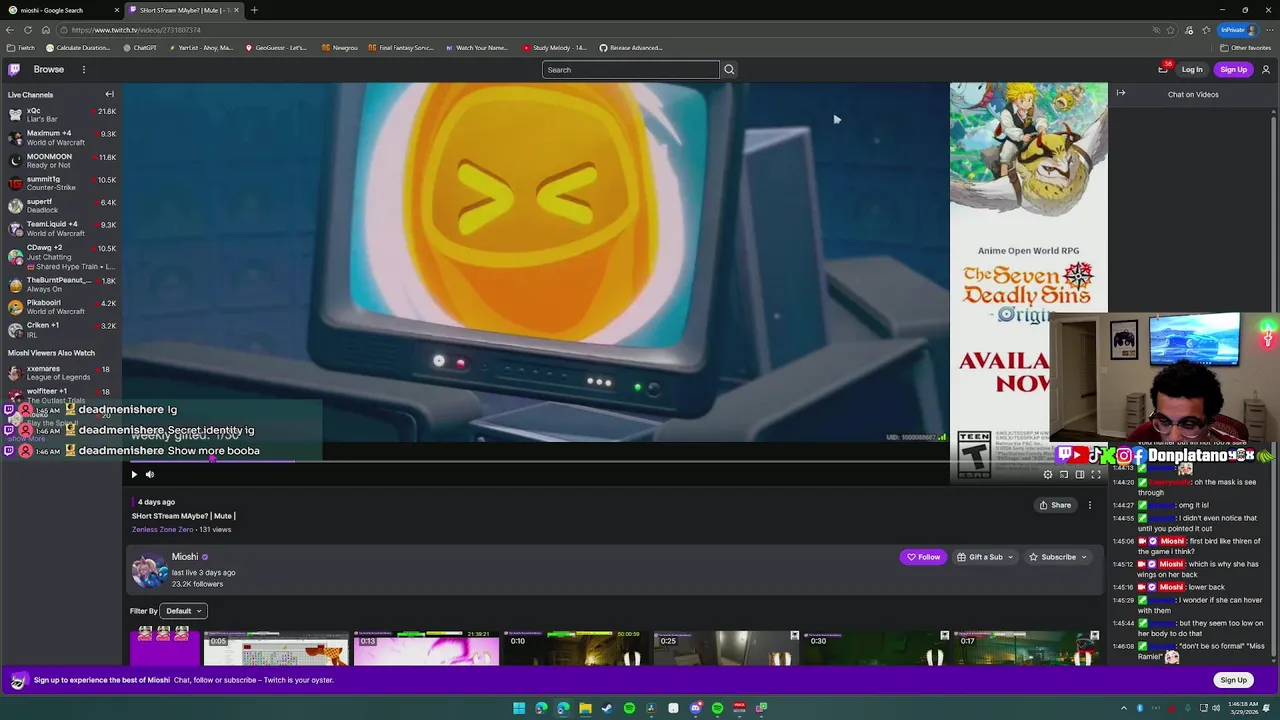This screenshot has width=1280, height=720.
Task: Open the user profile icon menu
Action: [1266, 70]
